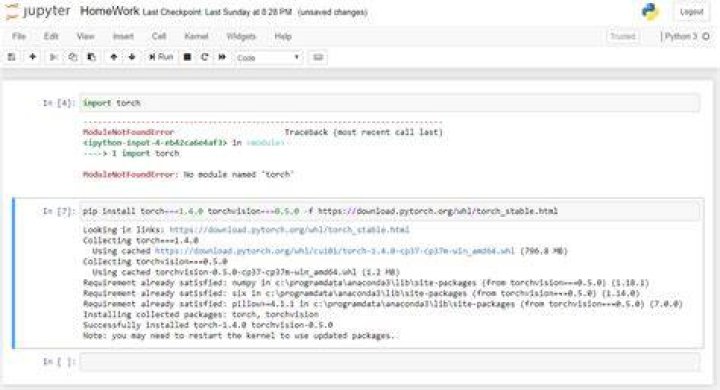Cut selected cells with the scissors icon
The height and width of the screenshot is (390, 720).
tap(53, 57)
